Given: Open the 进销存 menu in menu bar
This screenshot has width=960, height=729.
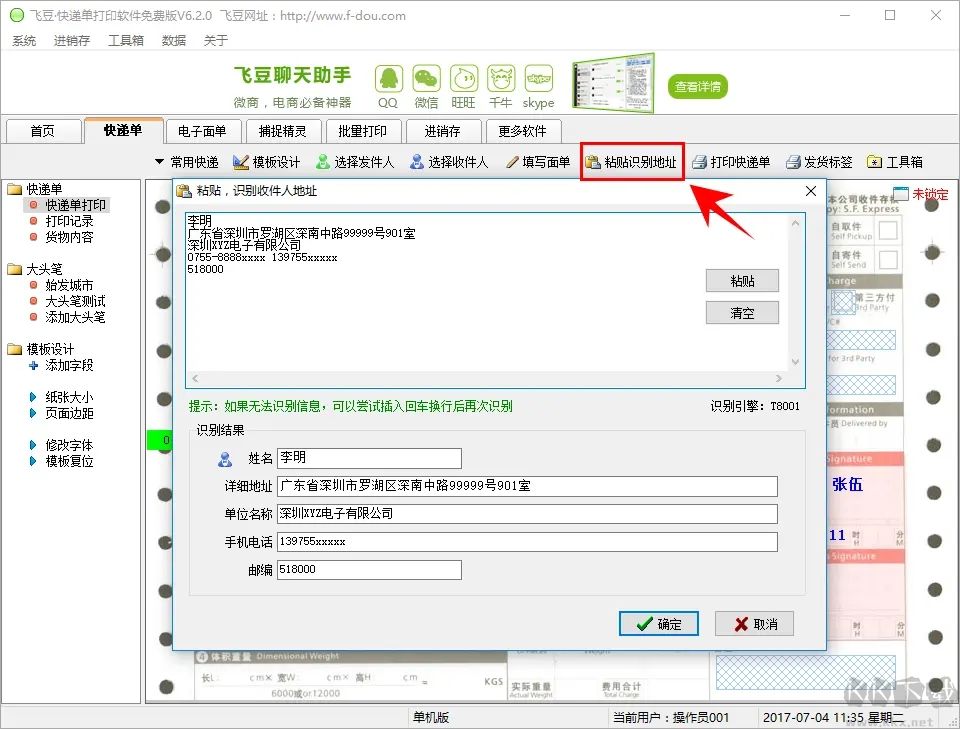Looking at the screenshot, I should tap(72, 40).
